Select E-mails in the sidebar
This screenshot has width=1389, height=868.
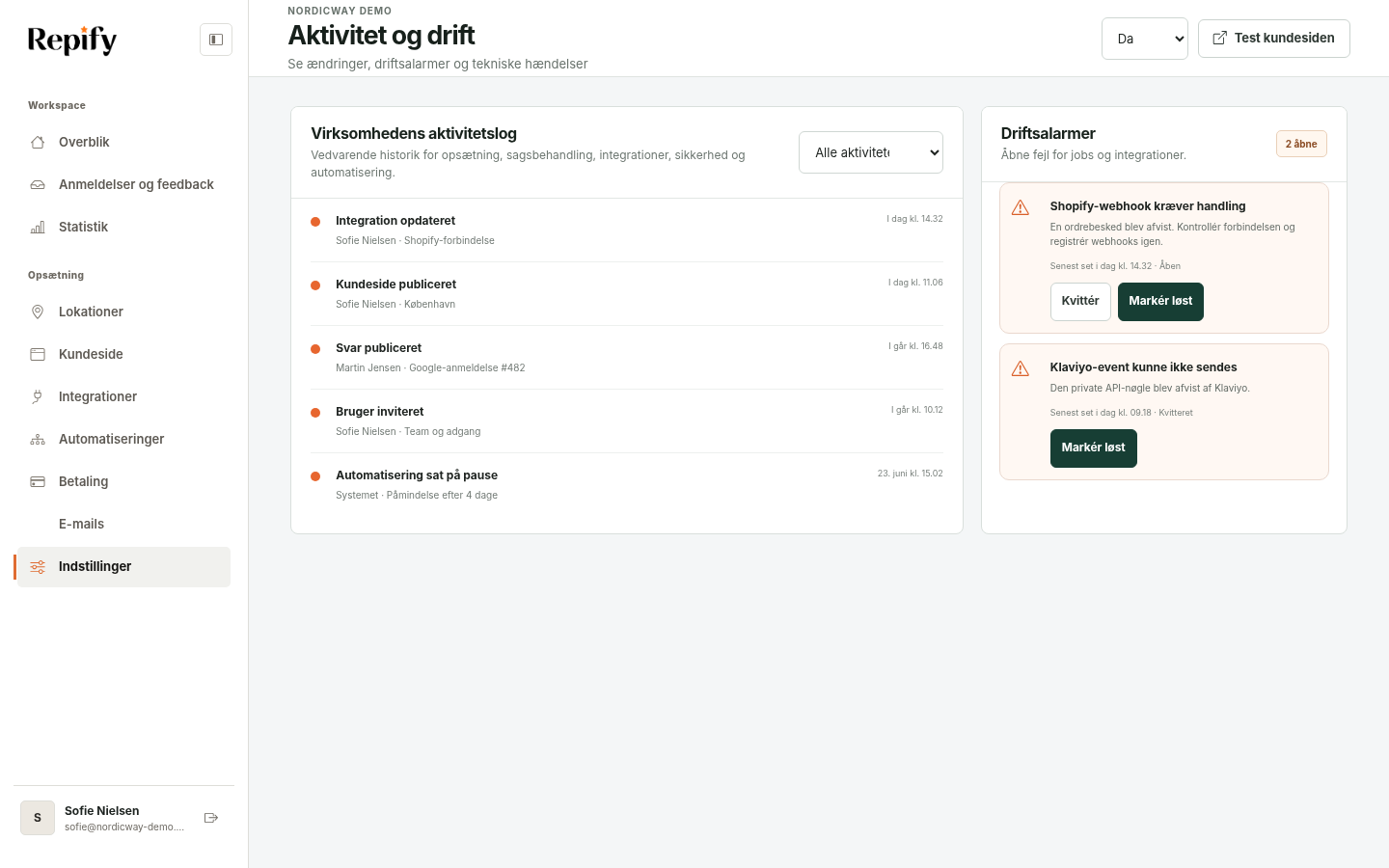point(123,524)
